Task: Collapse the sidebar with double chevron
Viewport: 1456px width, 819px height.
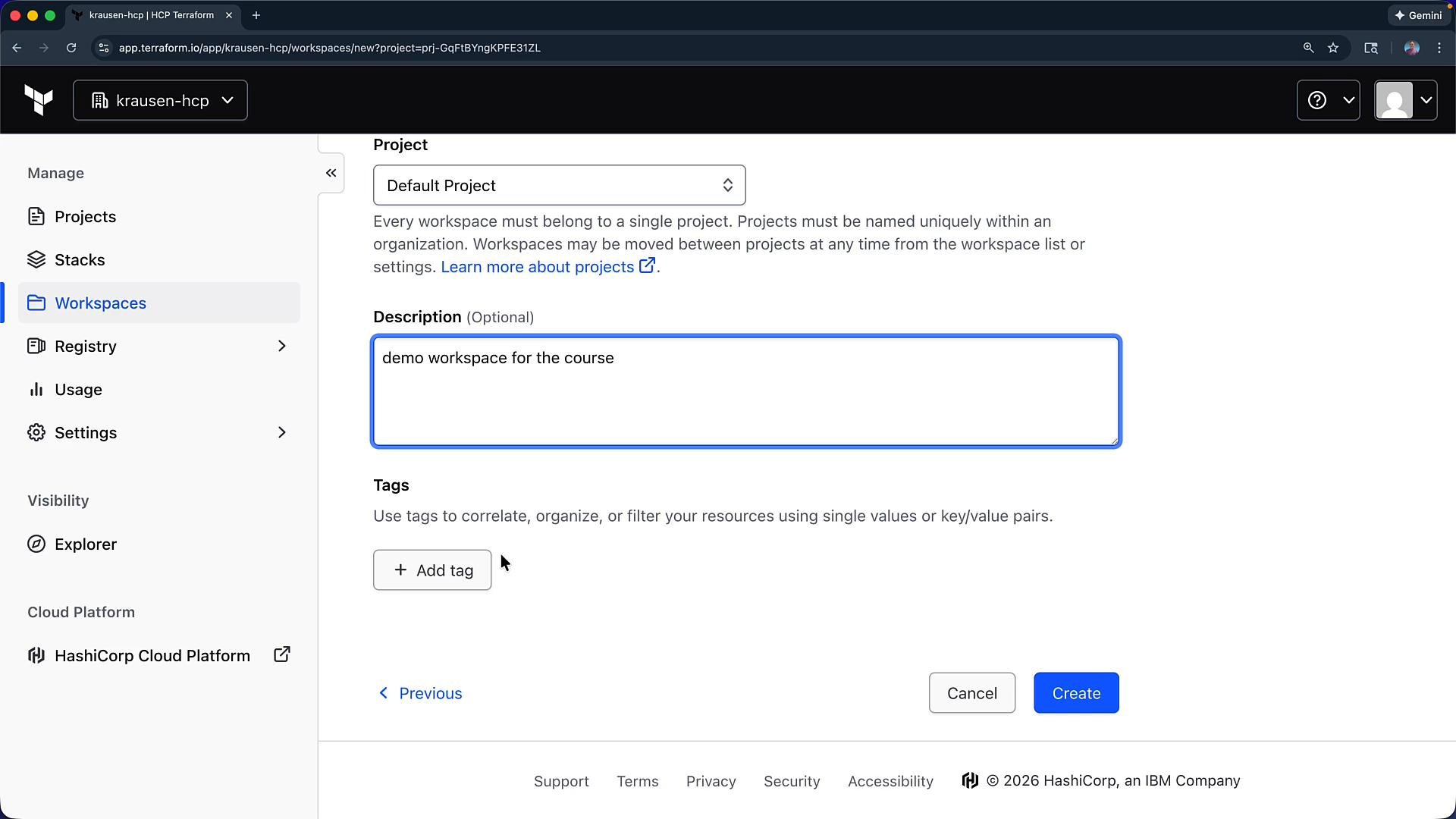Action: (331, 173)
